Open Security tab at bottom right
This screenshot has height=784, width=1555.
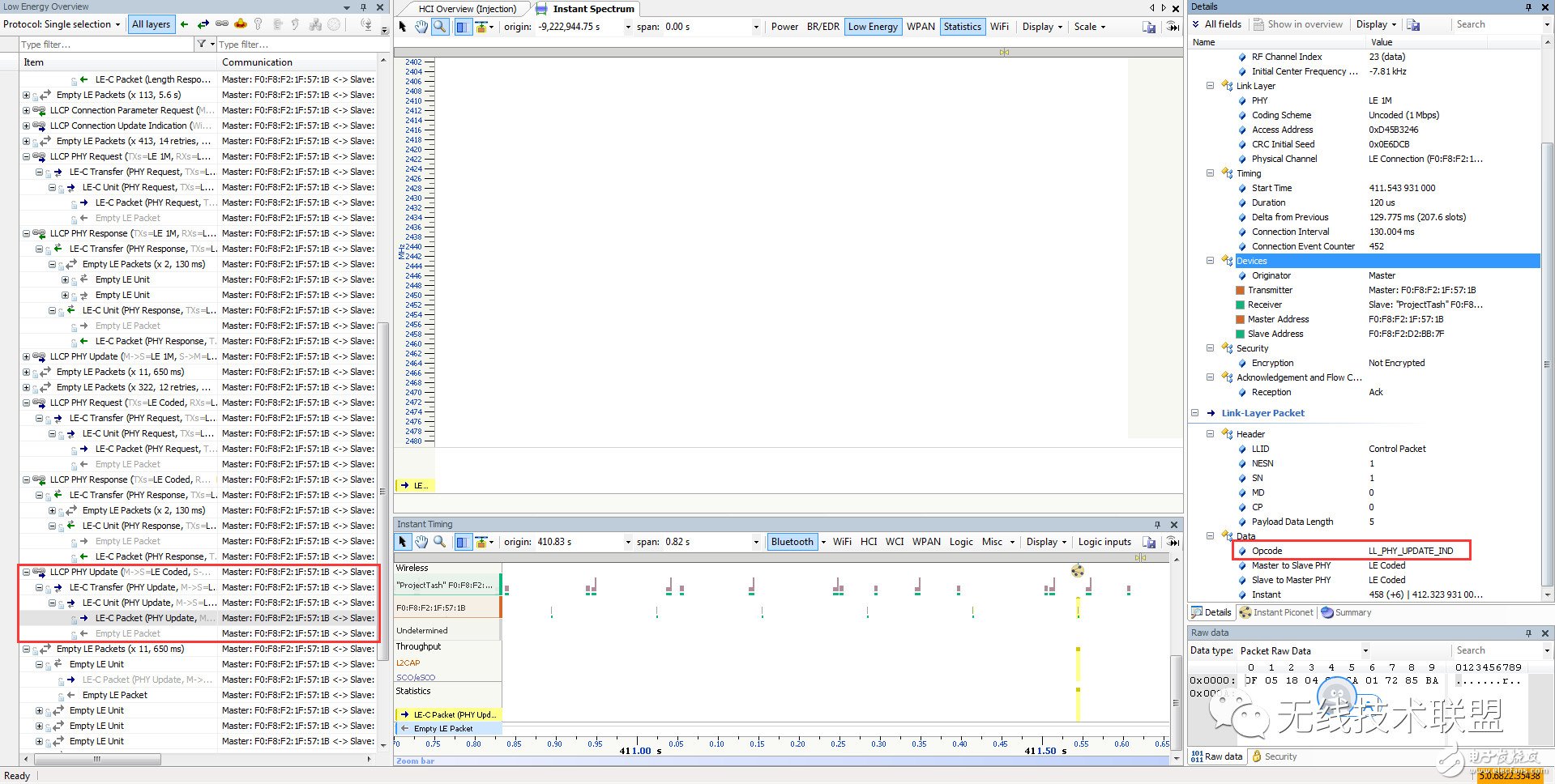tap(1274, 756)
